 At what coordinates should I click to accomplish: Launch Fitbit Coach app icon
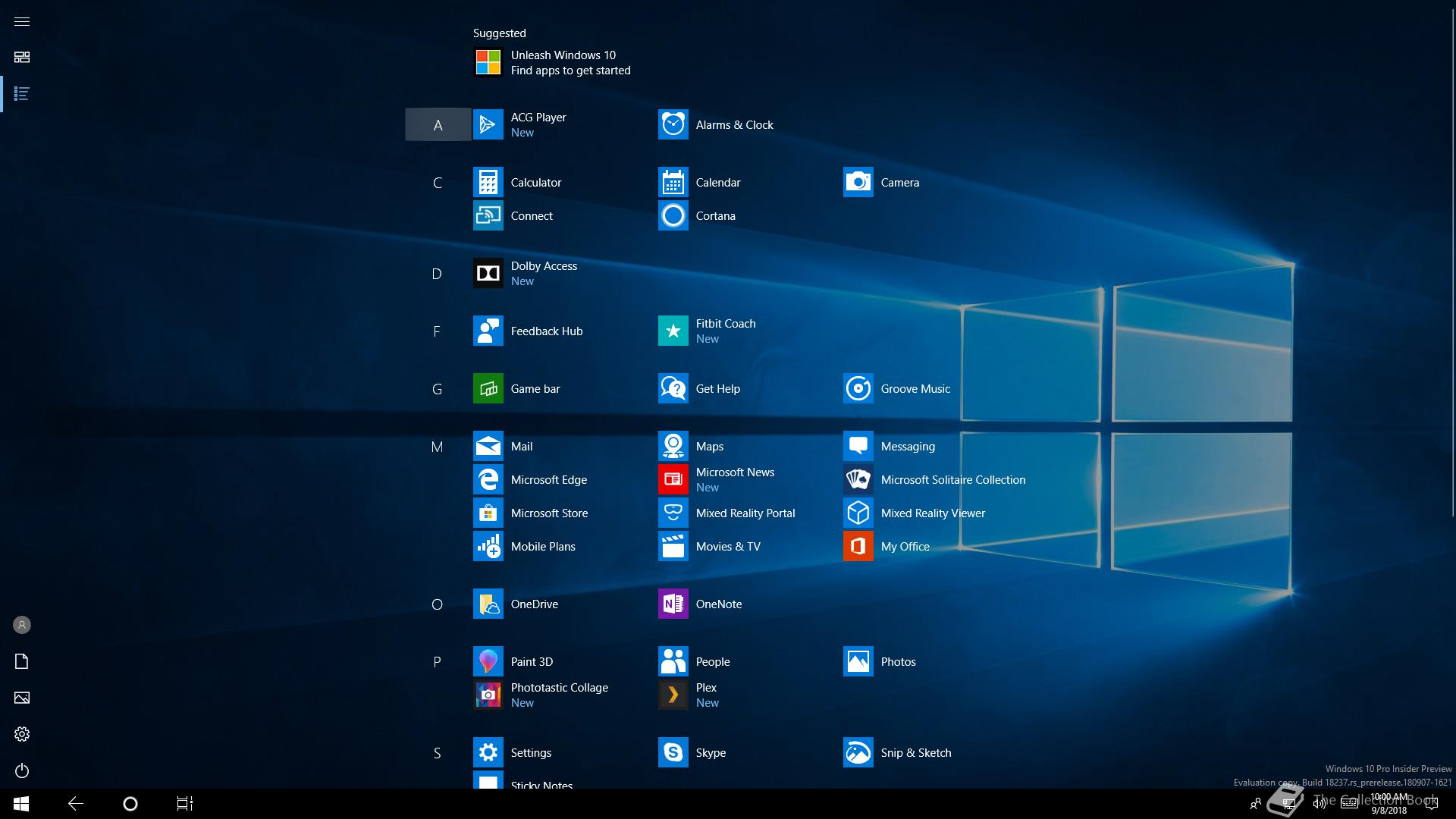pos(673,331)
